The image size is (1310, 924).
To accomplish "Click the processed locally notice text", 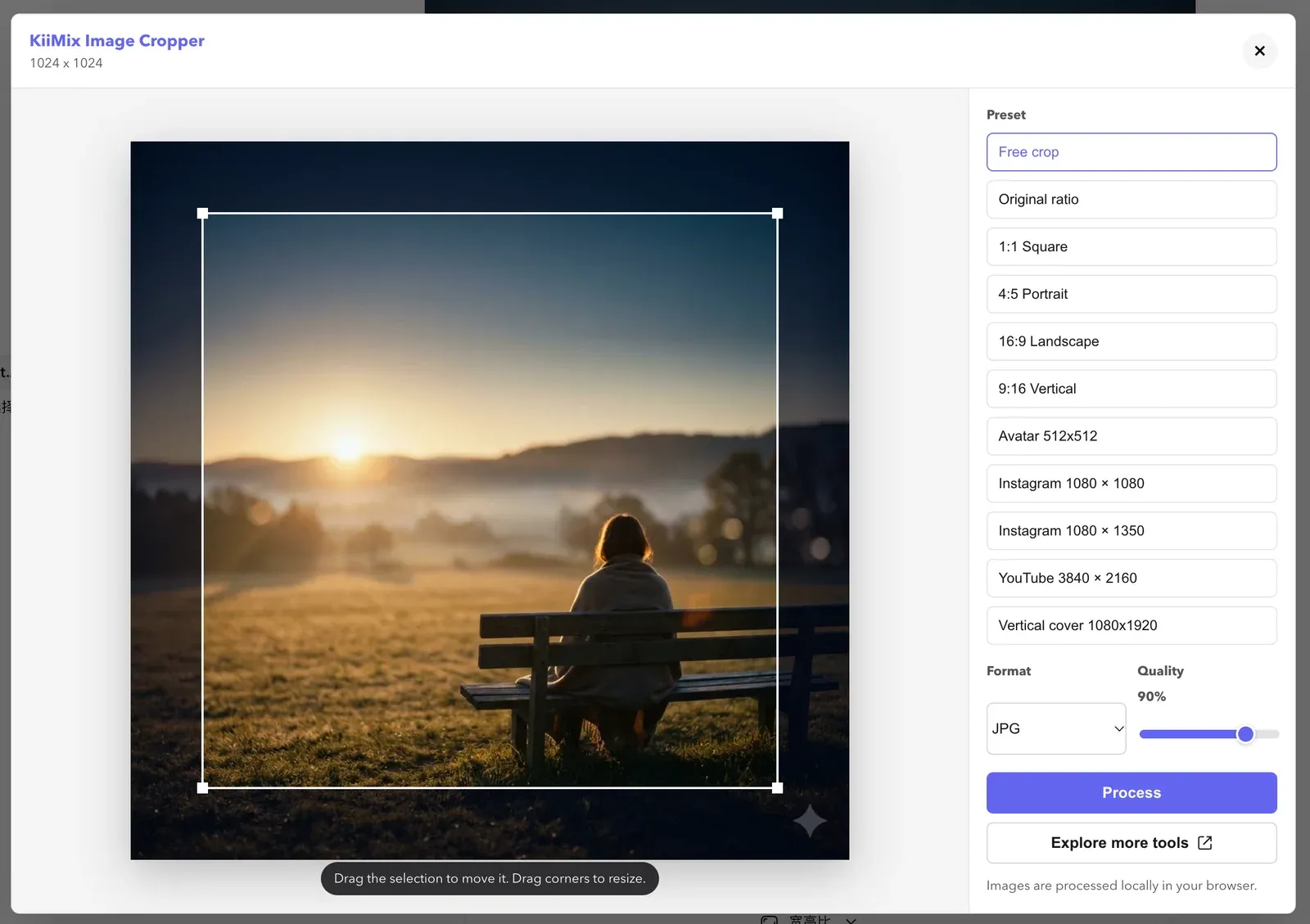I will pos(1122,886).
